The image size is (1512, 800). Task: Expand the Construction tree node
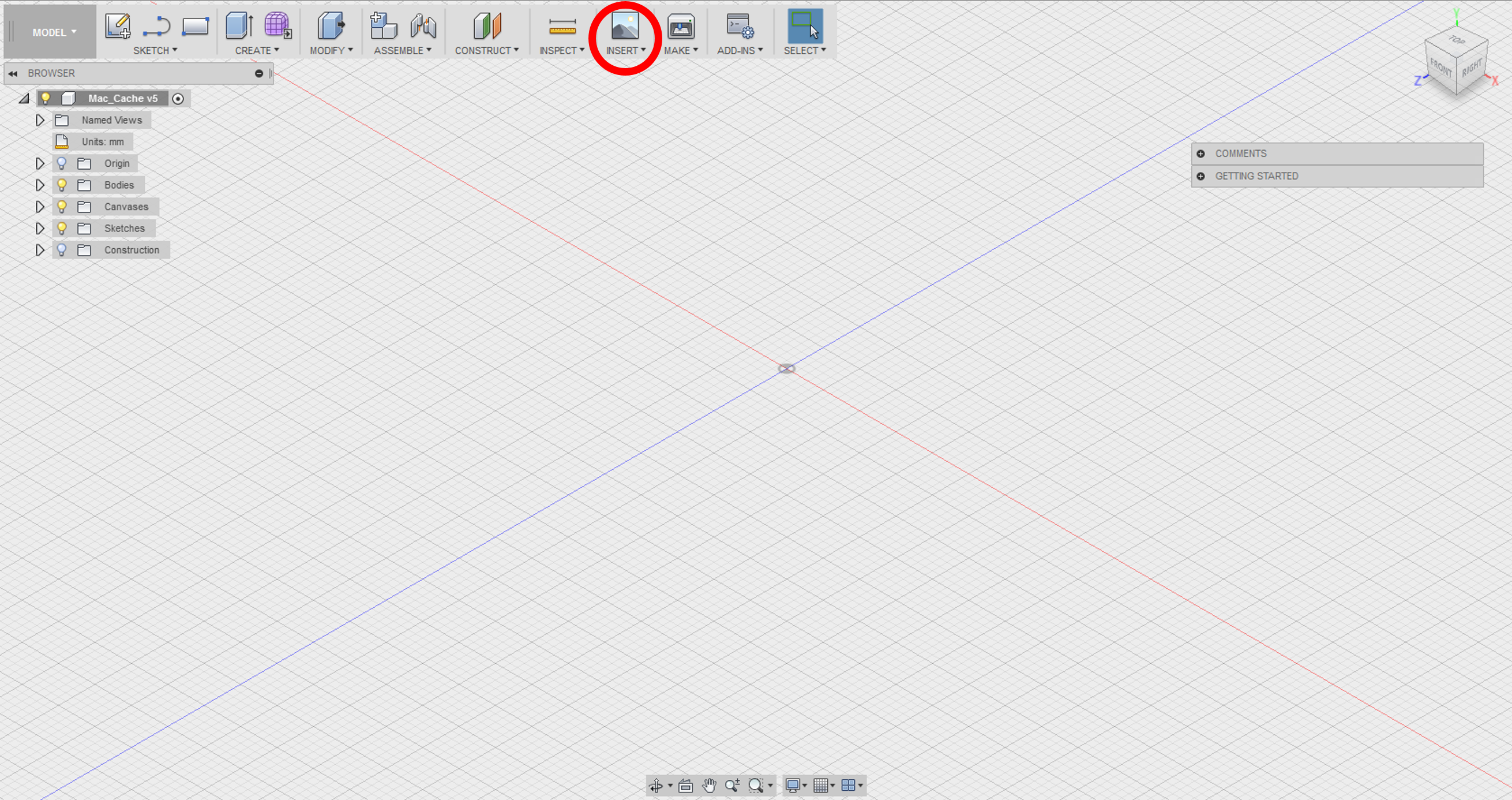[x=39, y=251]
